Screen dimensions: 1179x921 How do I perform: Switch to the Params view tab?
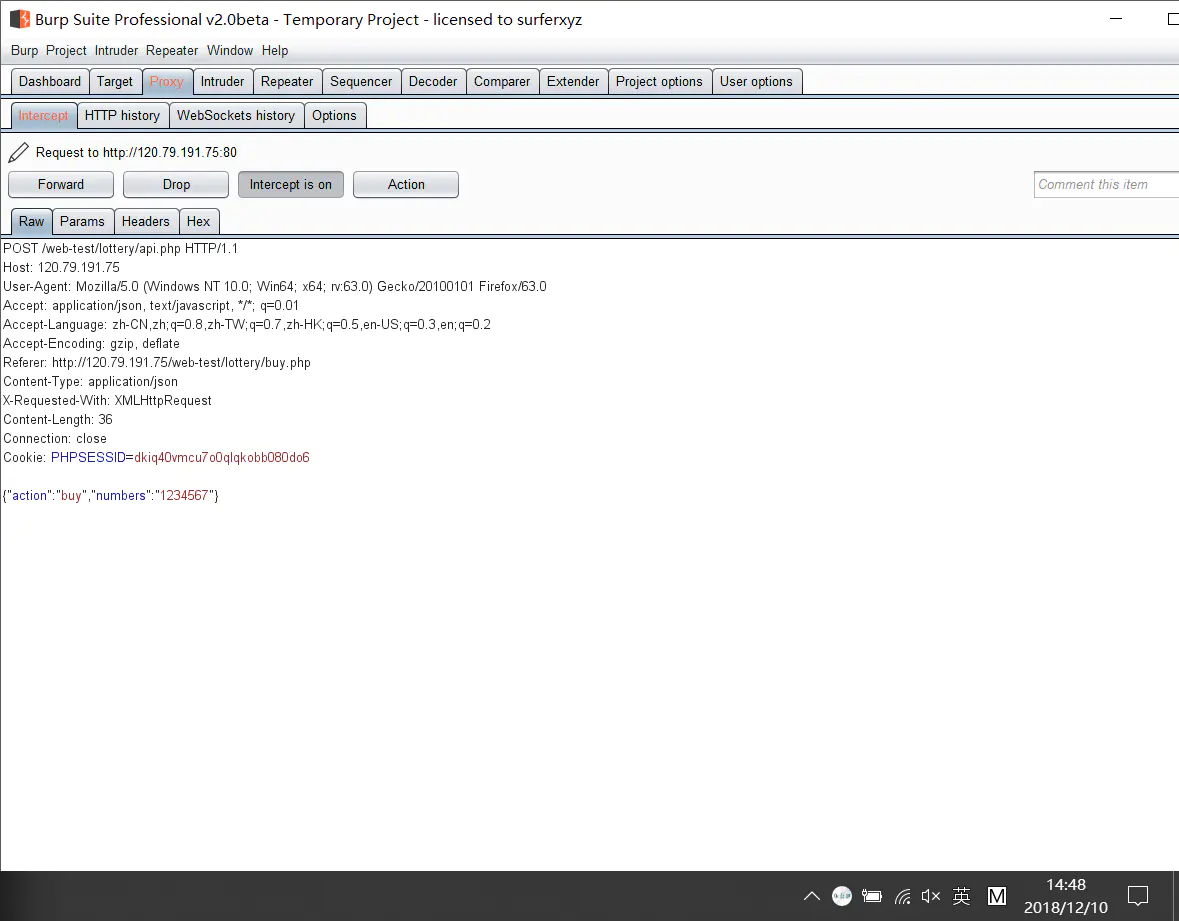[x=82, y=221]
